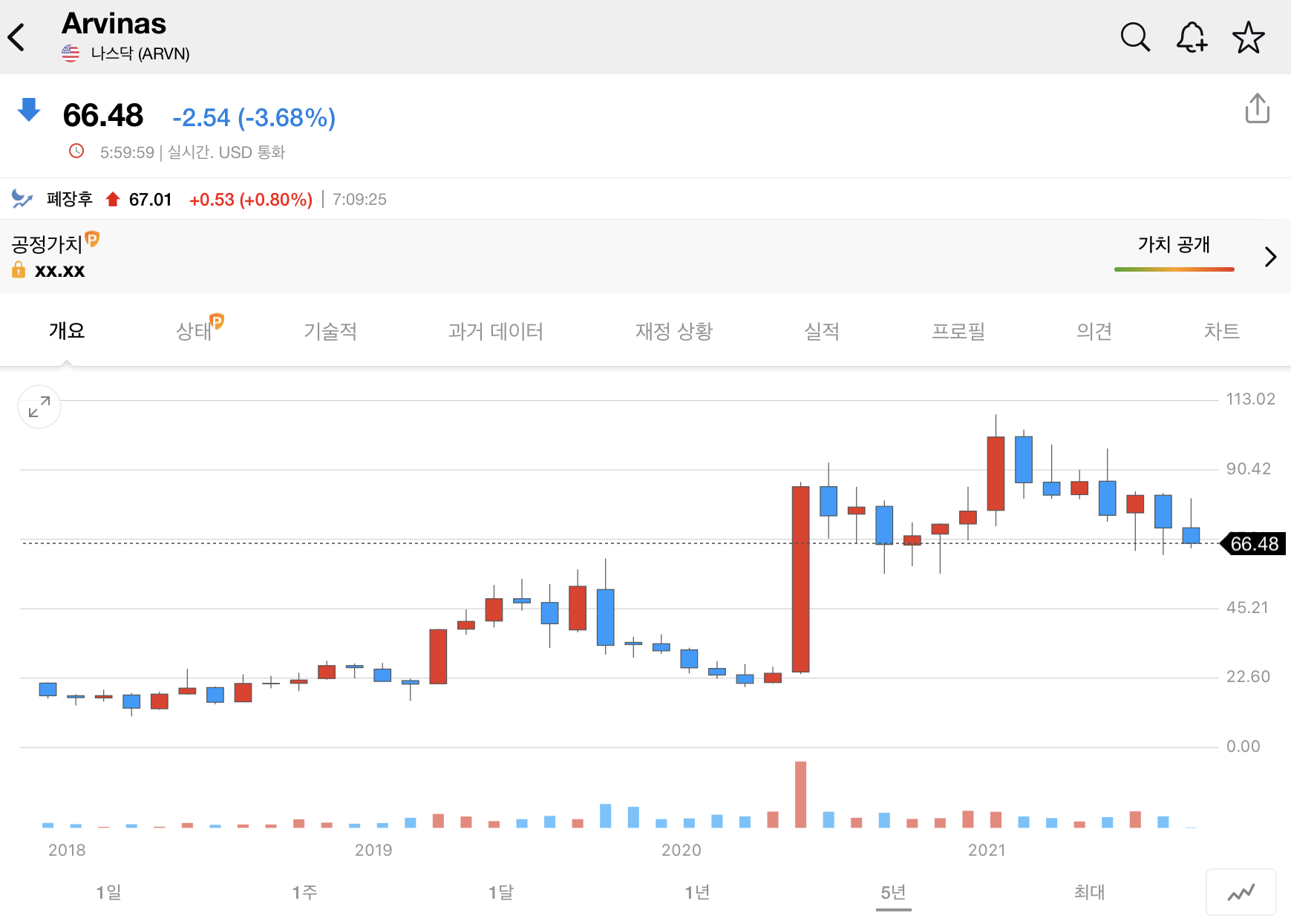Tap the blue down arrow price indicator
This screenshot has width=1291, height=924.
tap(29, 109)
